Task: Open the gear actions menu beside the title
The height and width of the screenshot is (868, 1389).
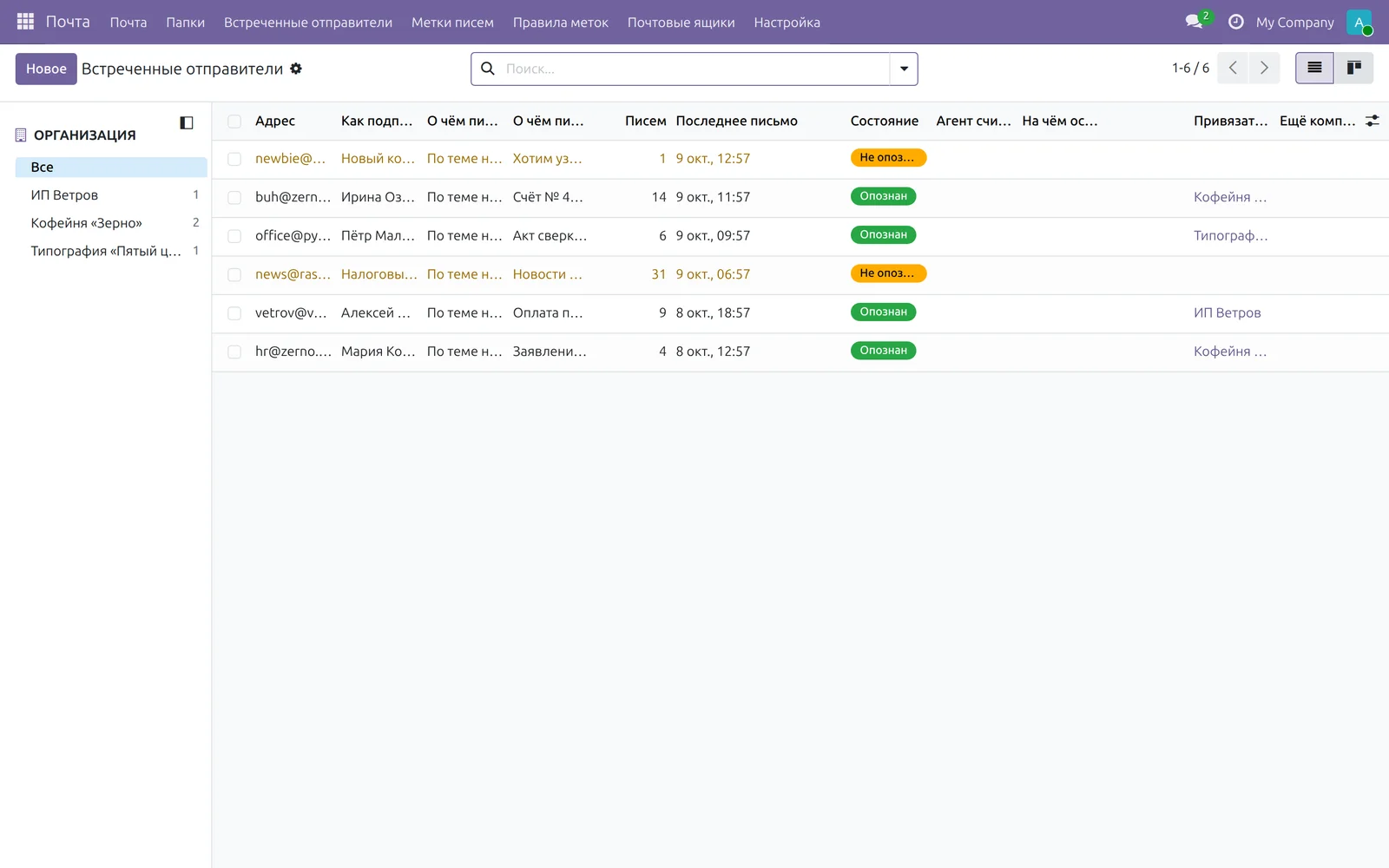Action: (x=296, y=69)
